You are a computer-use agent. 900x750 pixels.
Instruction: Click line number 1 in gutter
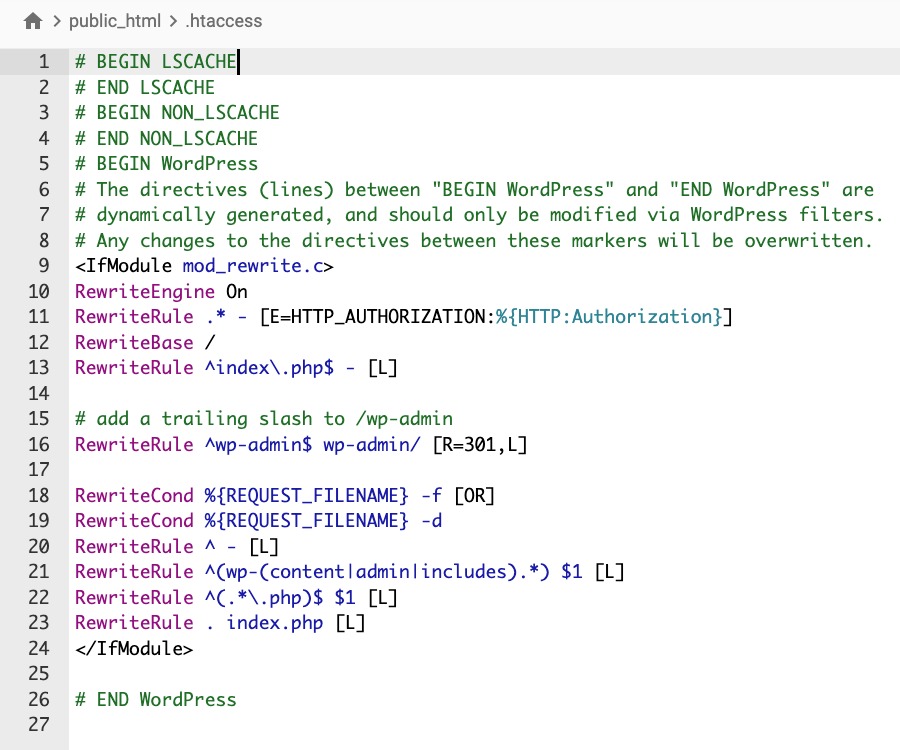tap(44, 61)
